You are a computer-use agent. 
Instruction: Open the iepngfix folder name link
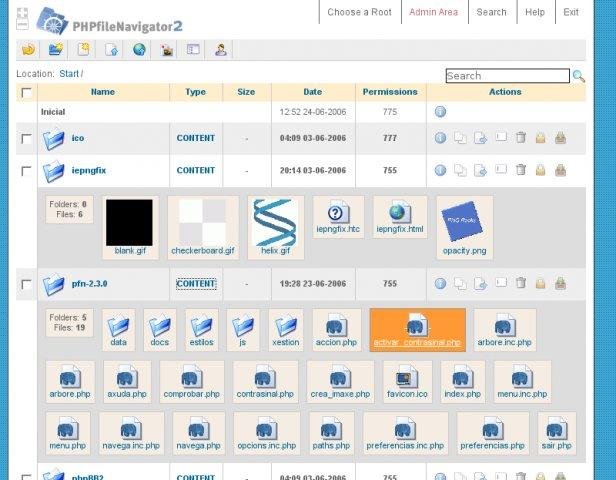89,170
